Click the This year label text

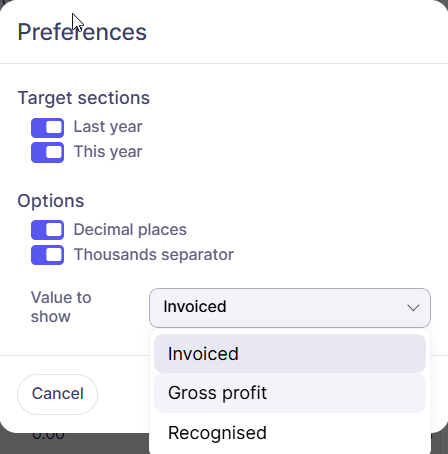pyautogui.click(x=108, y=152)
